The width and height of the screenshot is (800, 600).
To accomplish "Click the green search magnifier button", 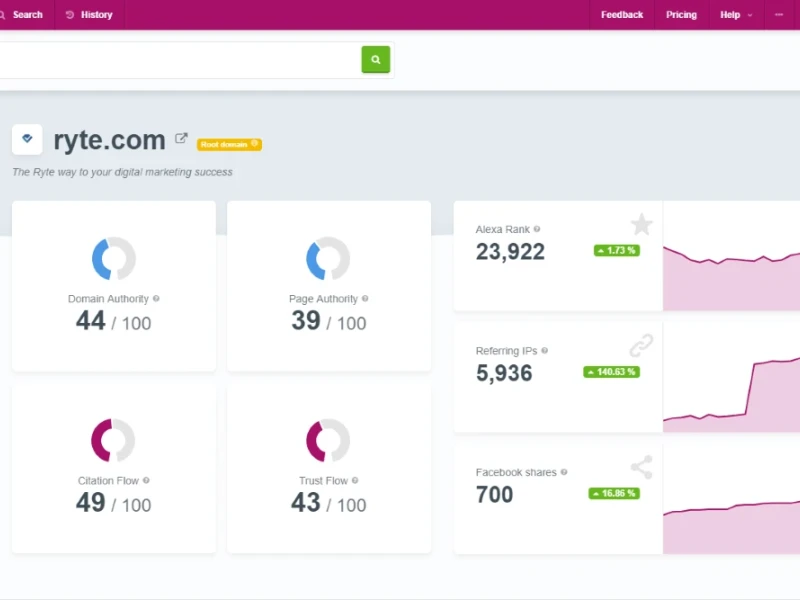I will click(x=376, y=60).
